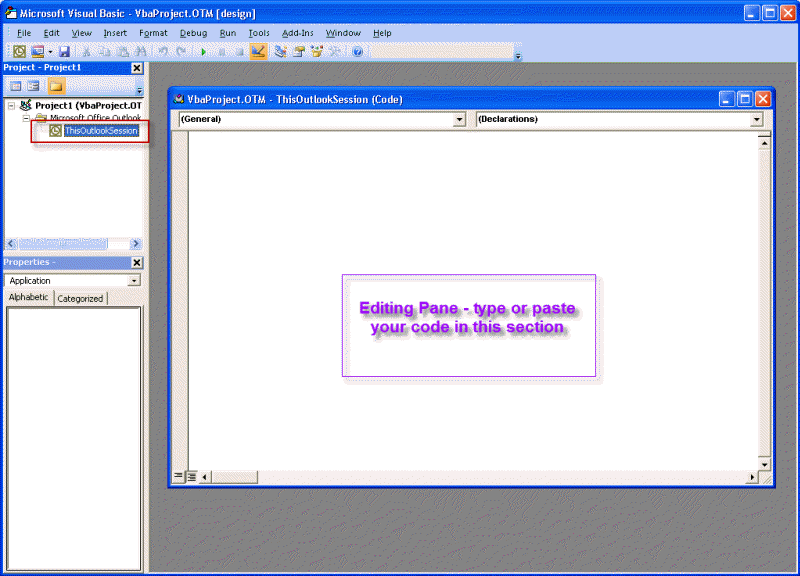
Task: Open the Tools menu
Action: click(x=259, y=32)
